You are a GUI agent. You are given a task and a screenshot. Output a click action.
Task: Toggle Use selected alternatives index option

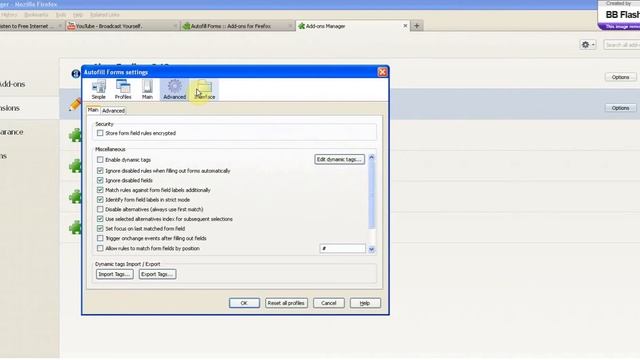[x=100, y=219]
